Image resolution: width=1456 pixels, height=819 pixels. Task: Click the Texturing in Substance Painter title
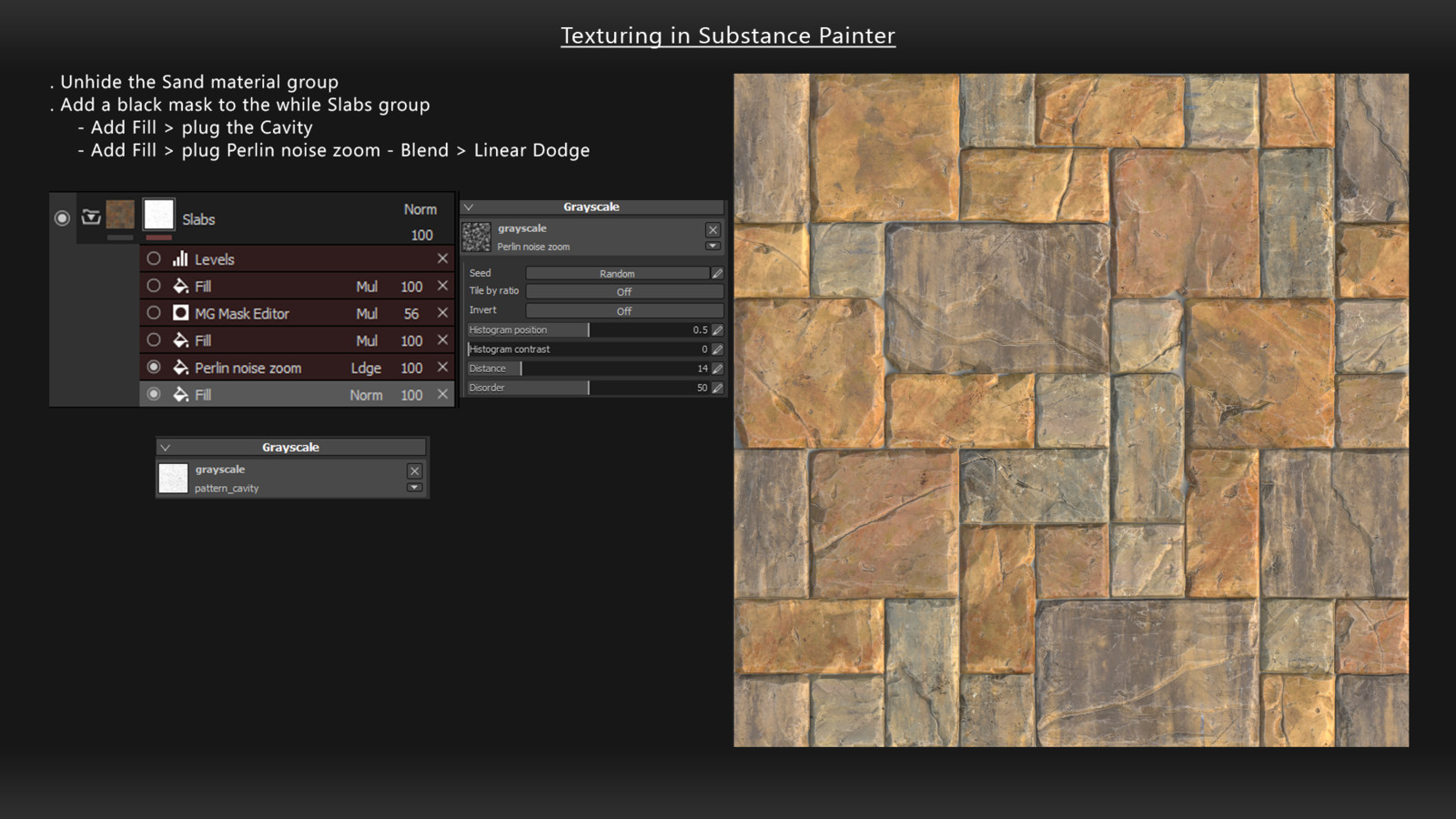[728, 35]
